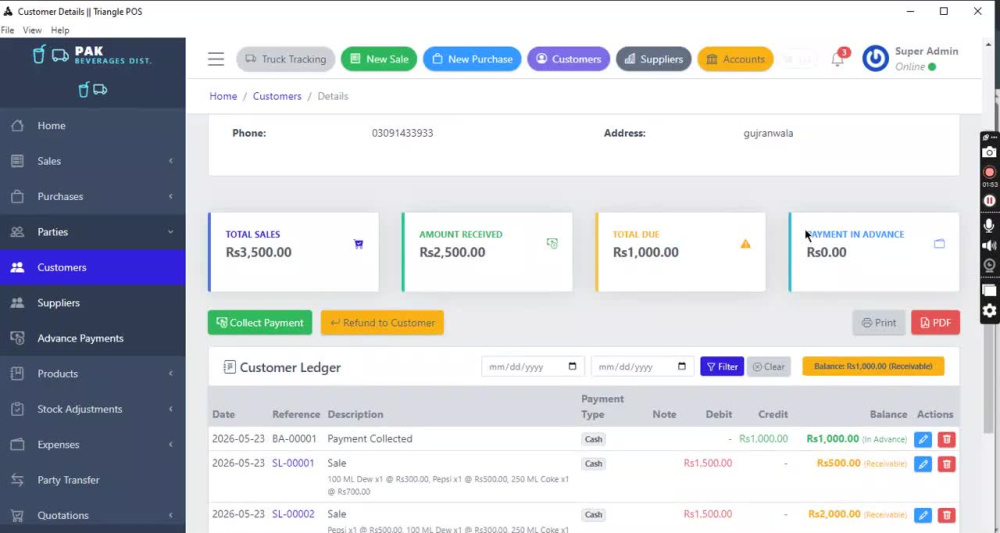Open Party Transfer in the sidebar
The height and width of the screenshot is (533, 1000).
point(93,480)
